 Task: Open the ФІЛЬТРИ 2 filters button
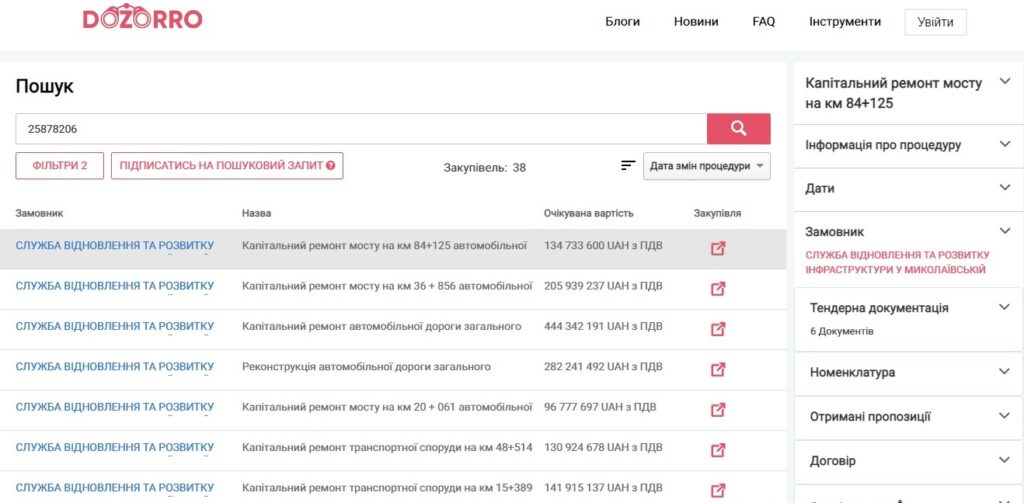click(60, 166)
